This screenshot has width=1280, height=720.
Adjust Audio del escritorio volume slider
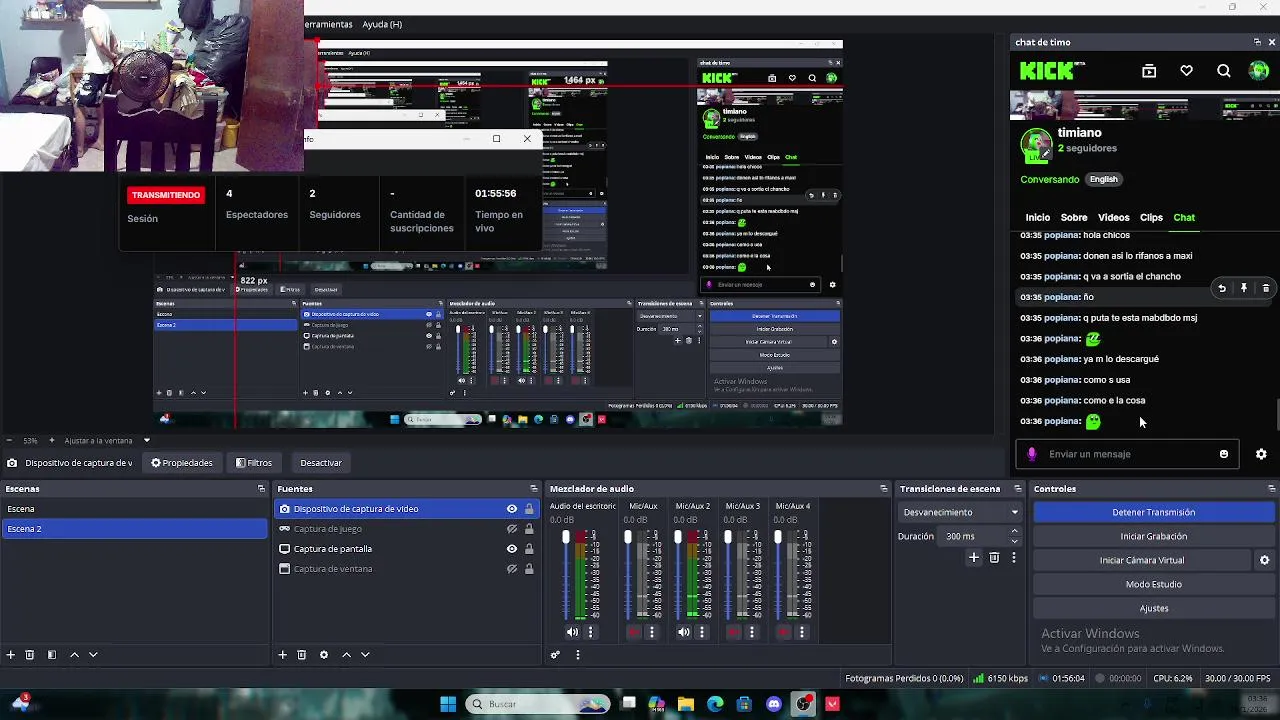tap(566, 575)
